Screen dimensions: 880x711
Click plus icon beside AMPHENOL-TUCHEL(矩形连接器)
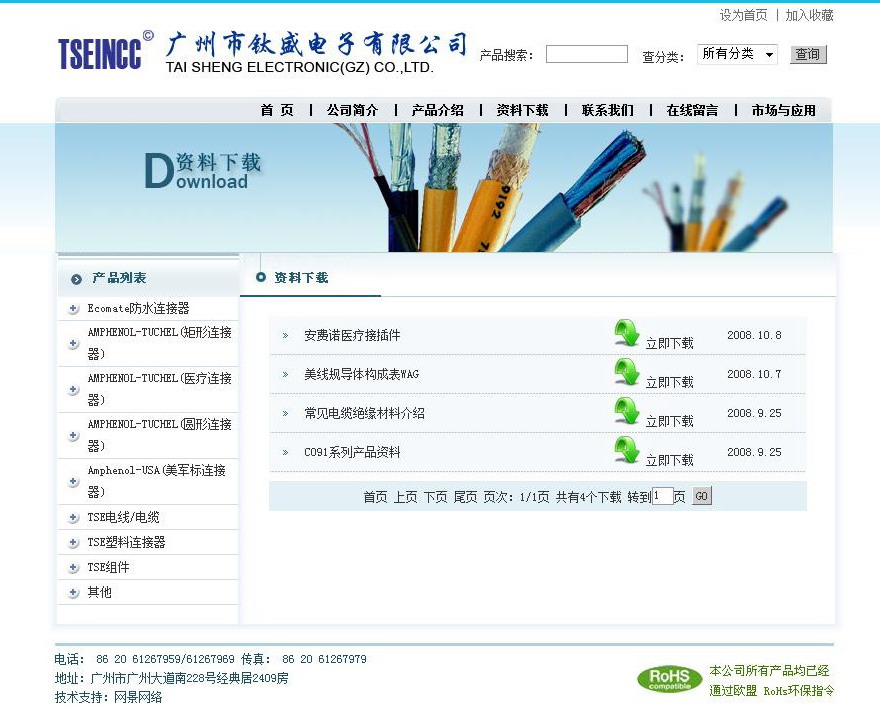point(73,343)
